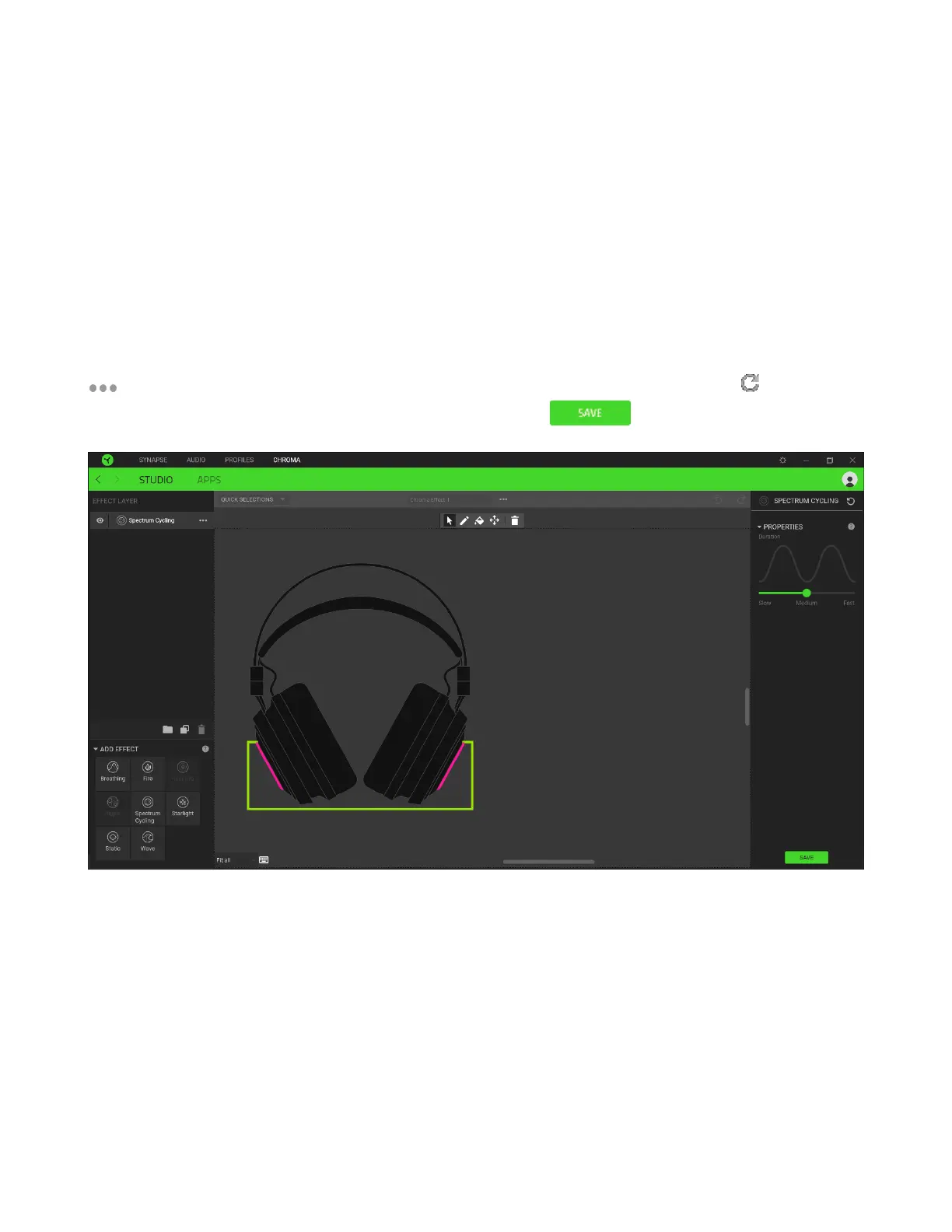Pick the paint bucket tool

click(x=479, y=520)
